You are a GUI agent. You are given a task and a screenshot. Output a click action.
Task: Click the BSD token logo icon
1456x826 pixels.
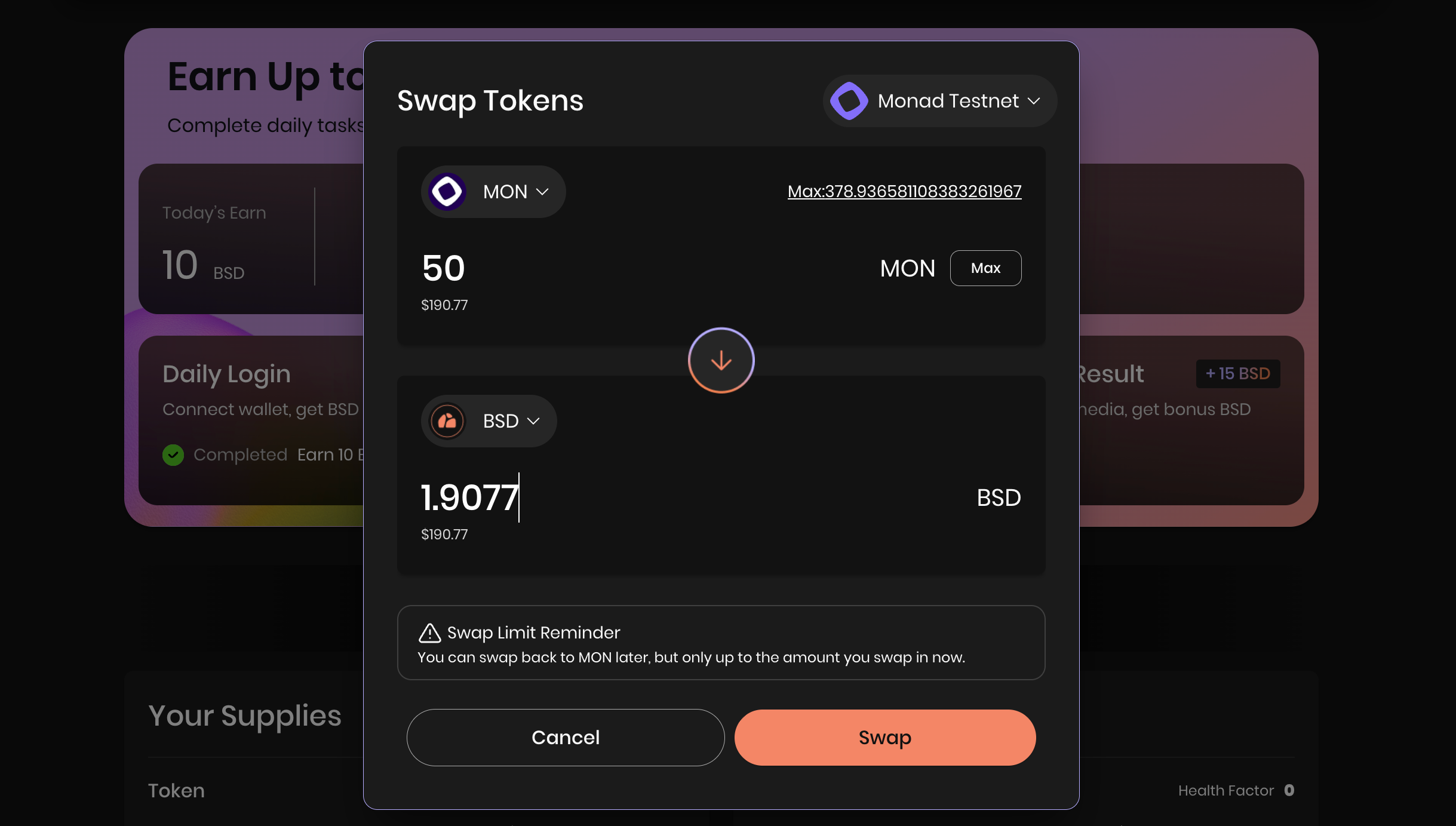tap(447, 421)
